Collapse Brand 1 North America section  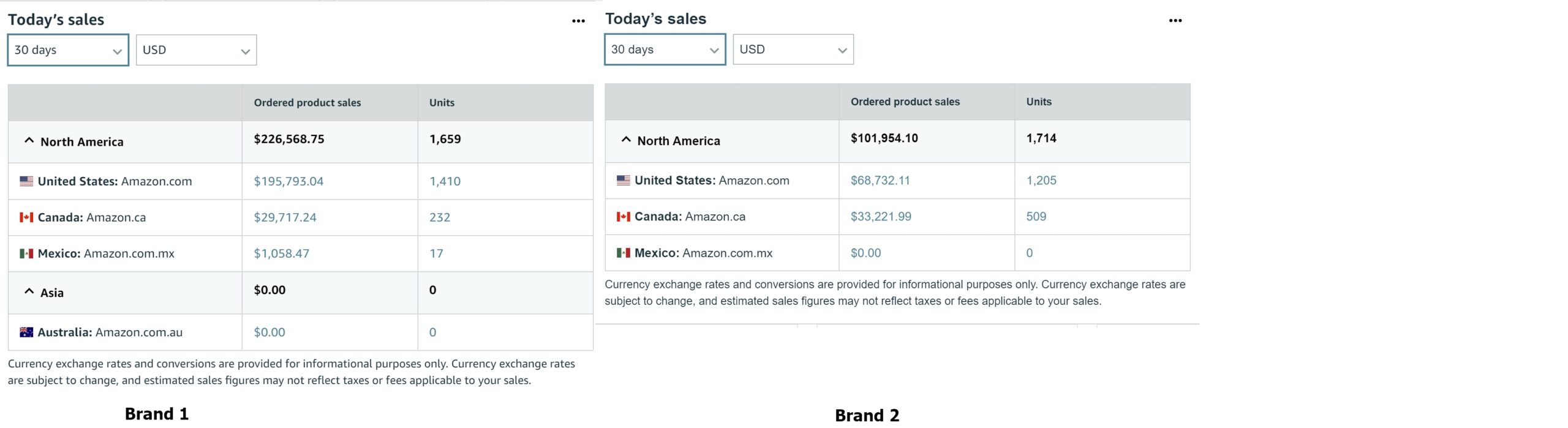[29, 141]
